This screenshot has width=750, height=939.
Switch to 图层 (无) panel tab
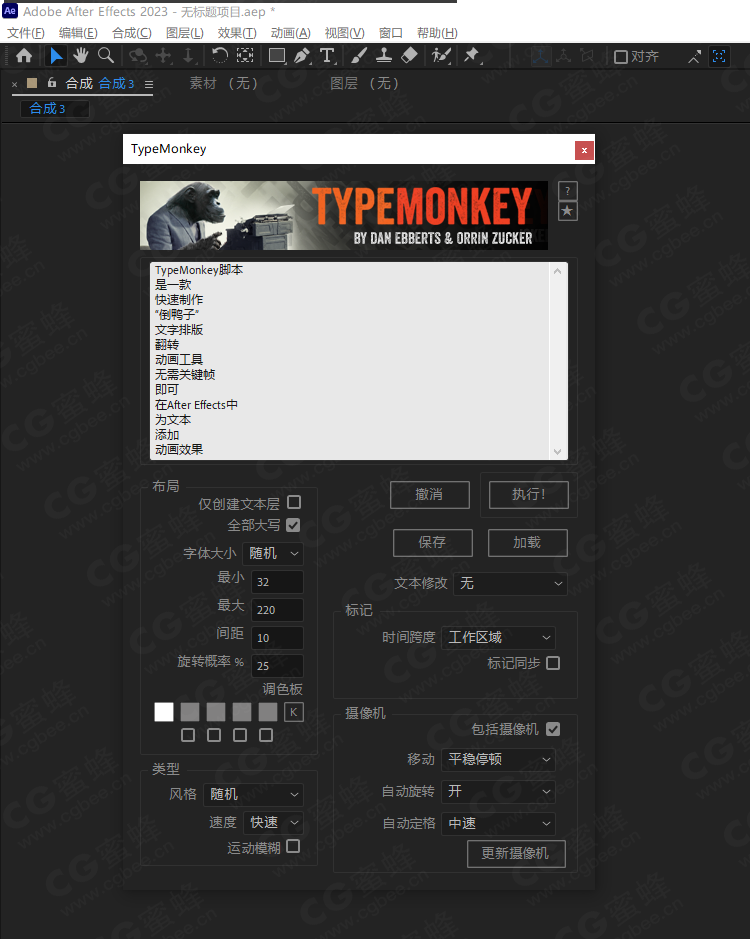click(x=364, y=83)
